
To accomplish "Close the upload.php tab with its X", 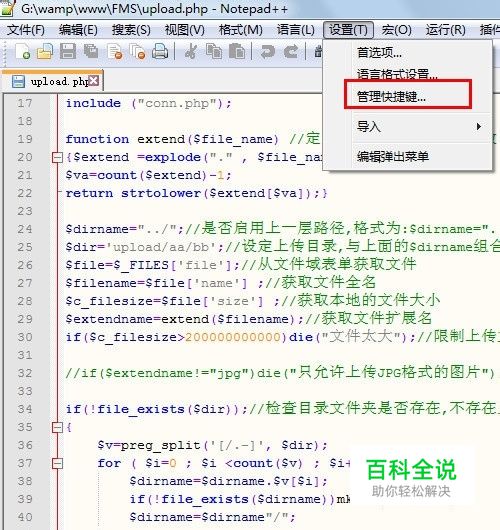I will click(94, 80).
